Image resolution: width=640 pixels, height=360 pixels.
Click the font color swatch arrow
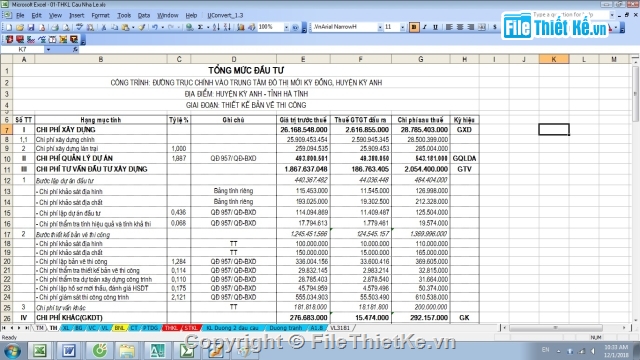click(x=616, y=28)
